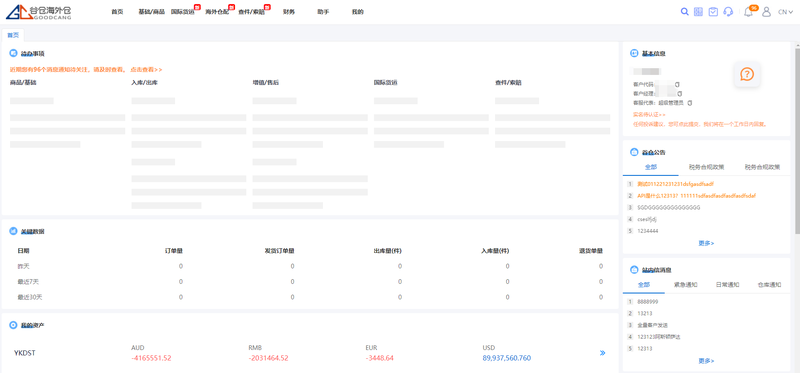The width and height of the screenshot is (800, 373).
Task: Click the 最近30天 row label
Action: (x=29, y=296)
